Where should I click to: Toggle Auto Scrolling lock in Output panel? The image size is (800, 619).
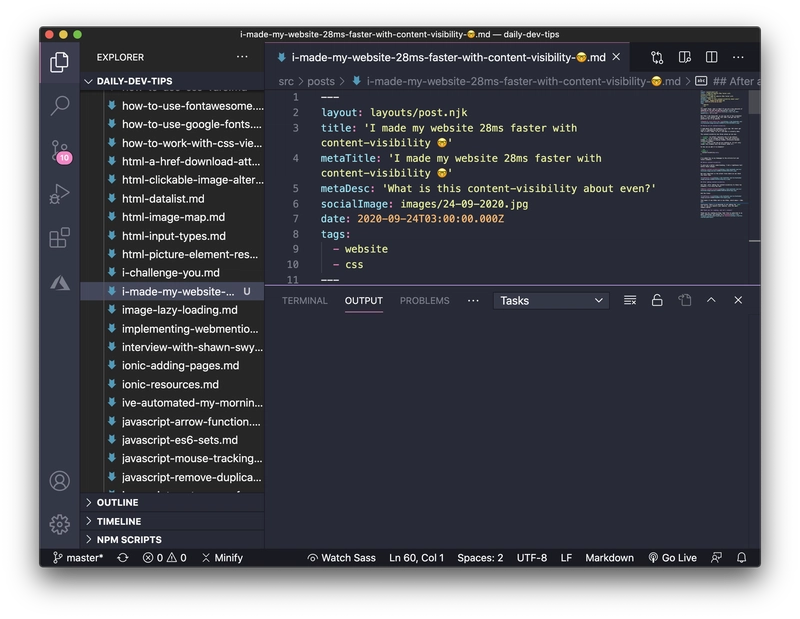coord(658,300)
